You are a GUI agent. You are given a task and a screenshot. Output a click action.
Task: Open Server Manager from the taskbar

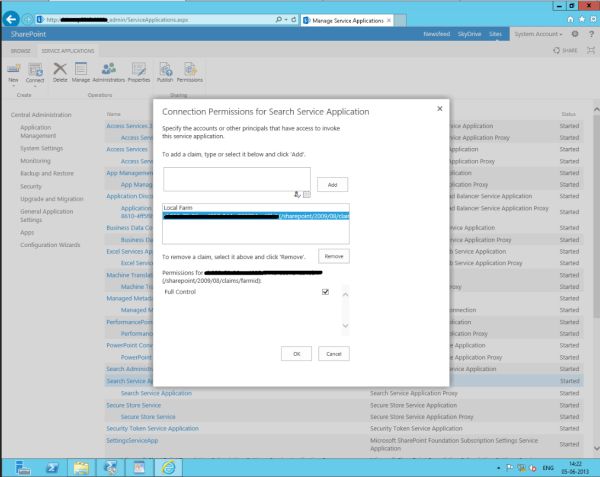click(x=23, y=467)
